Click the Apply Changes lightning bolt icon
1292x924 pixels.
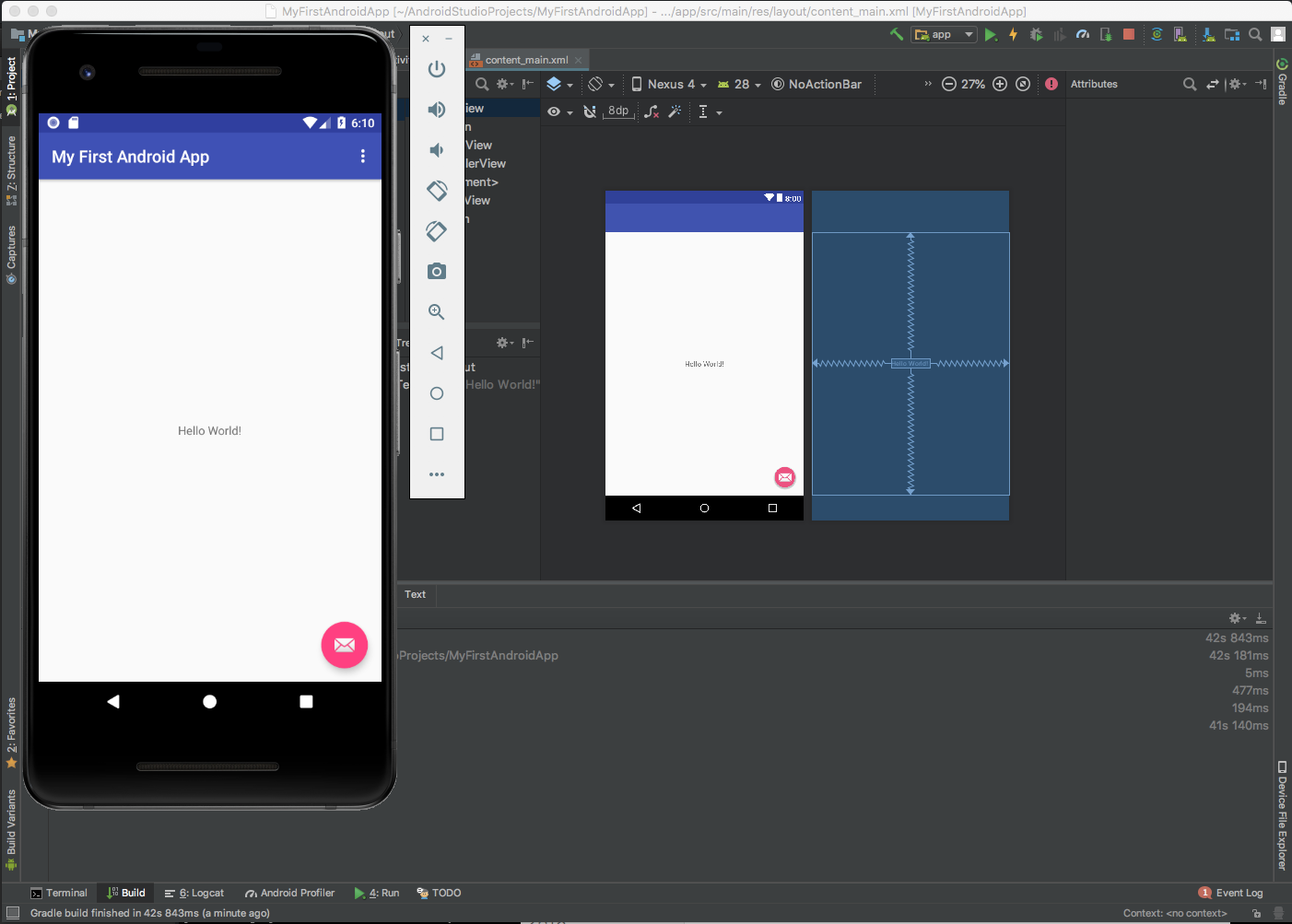1013,34
